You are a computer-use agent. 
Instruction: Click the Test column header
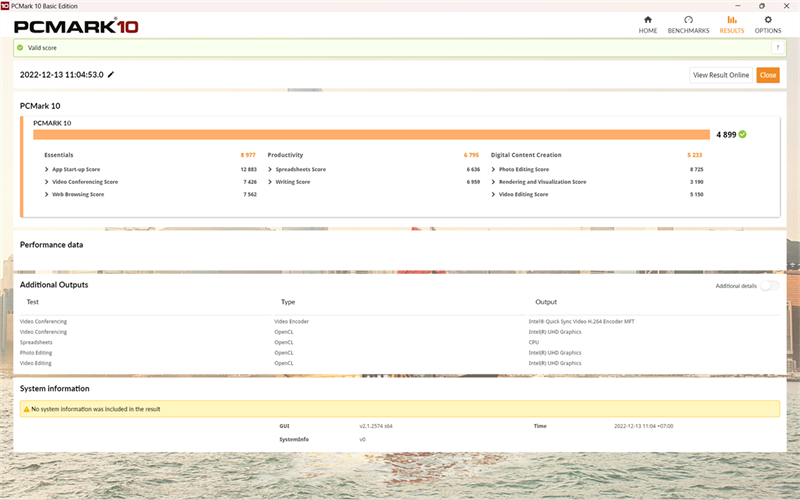click(33, 302)
